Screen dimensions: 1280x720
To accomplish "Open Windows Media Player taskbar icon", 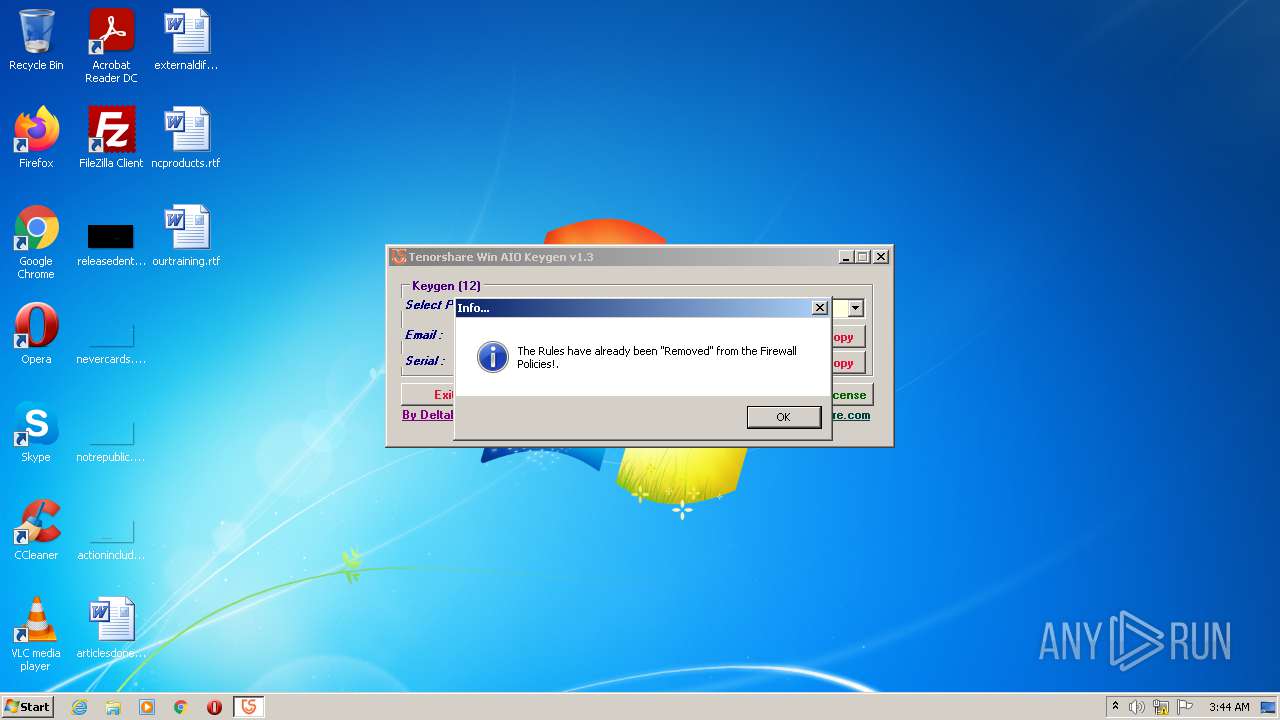I will pos(147,707).
